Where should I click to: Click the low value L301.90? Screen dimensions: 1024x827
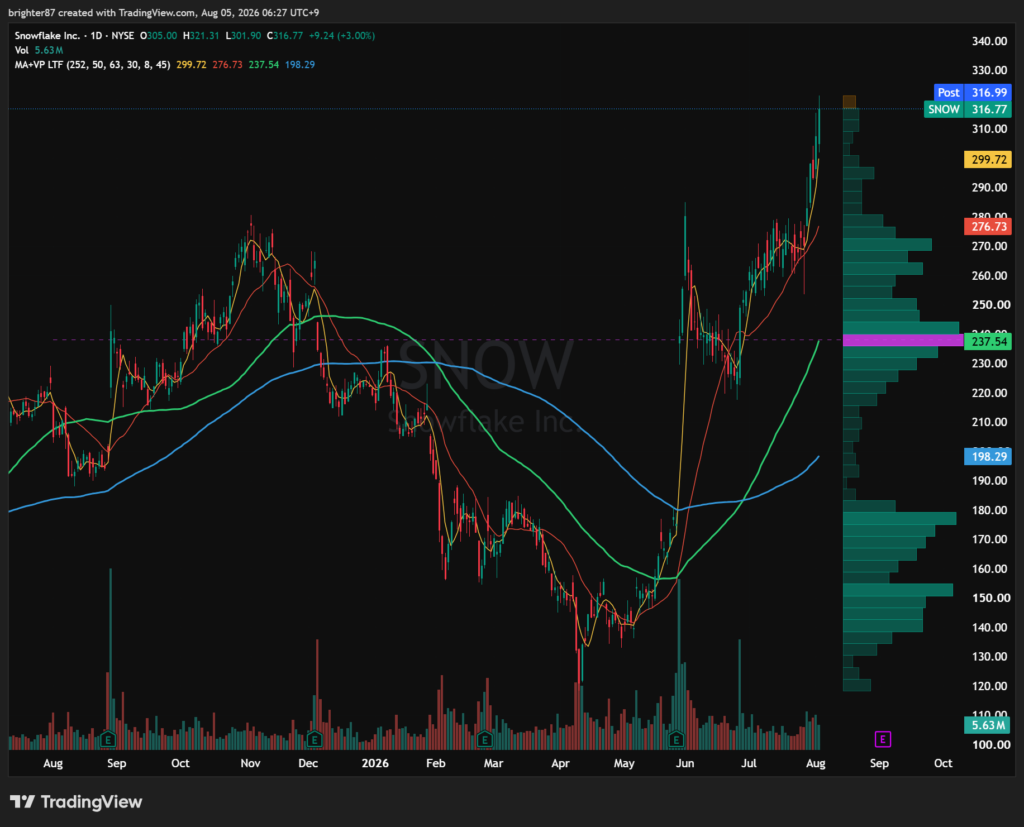pyautogui.click(x=243, y=36)
